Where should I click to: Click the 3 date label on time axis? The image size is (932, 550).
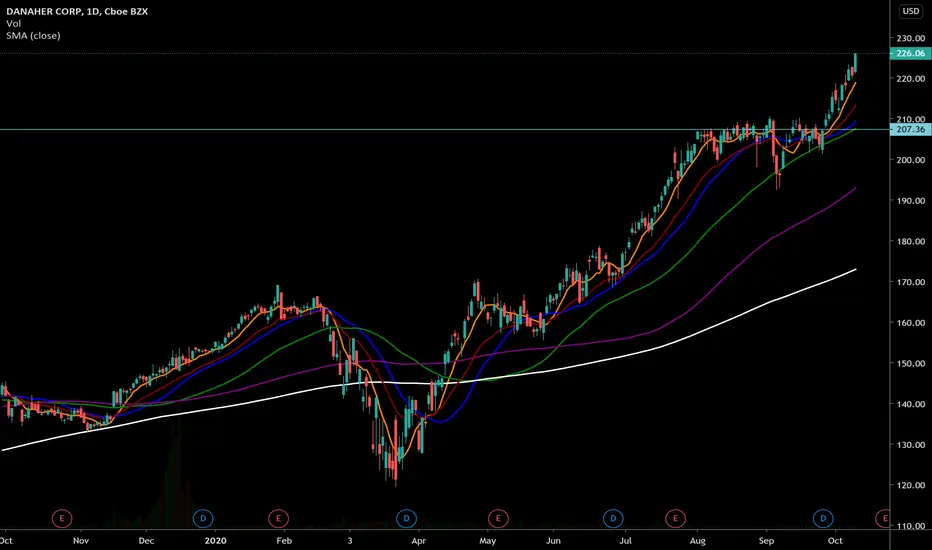point(350,540)
